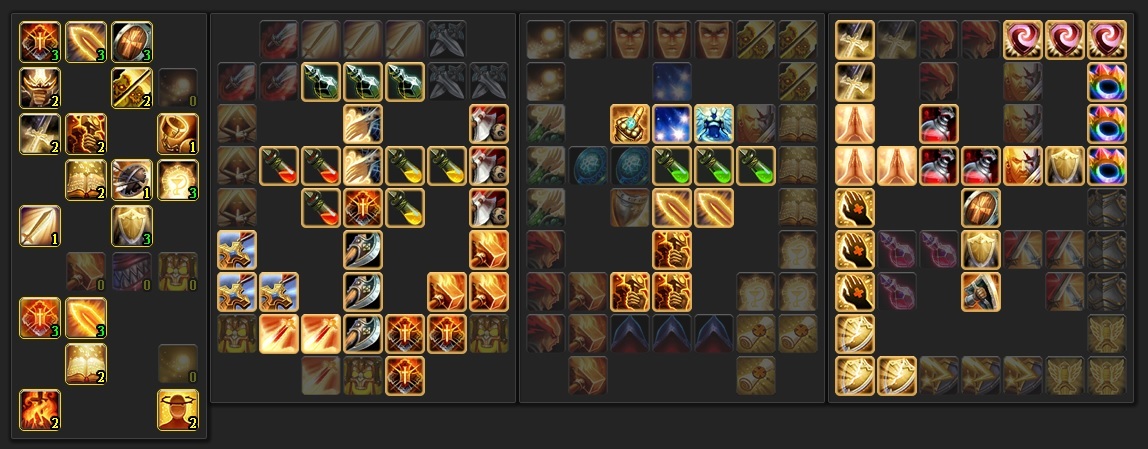Select the haloed golden head skill, level 2
This screenshot has height=449, width=1148.
pyautogui.click(x=178, y=409)
